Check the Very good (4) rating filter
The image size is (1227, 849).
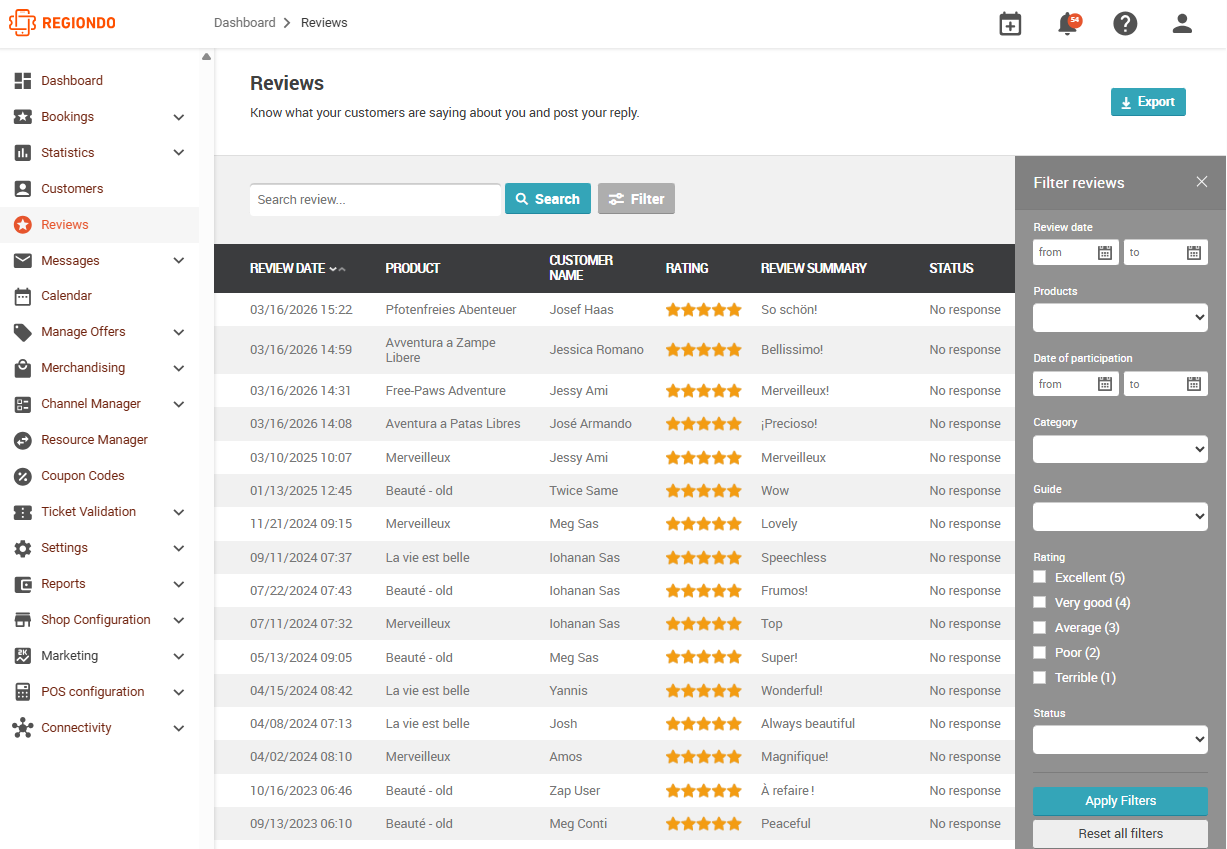pos(1040,602)
